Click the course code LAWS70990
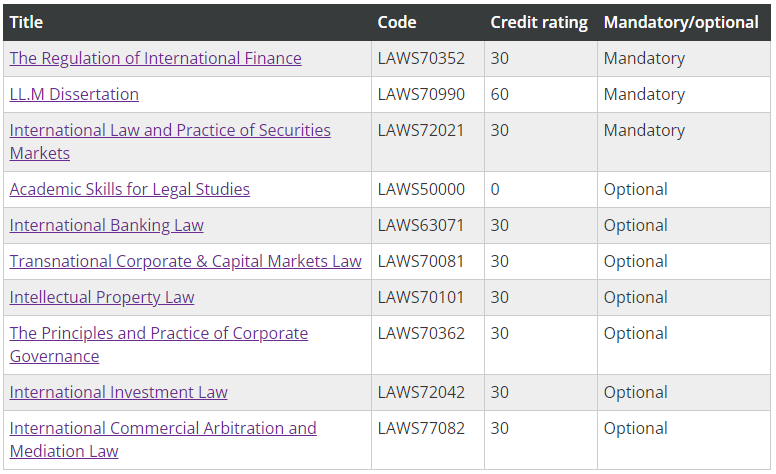 [421, 94]
